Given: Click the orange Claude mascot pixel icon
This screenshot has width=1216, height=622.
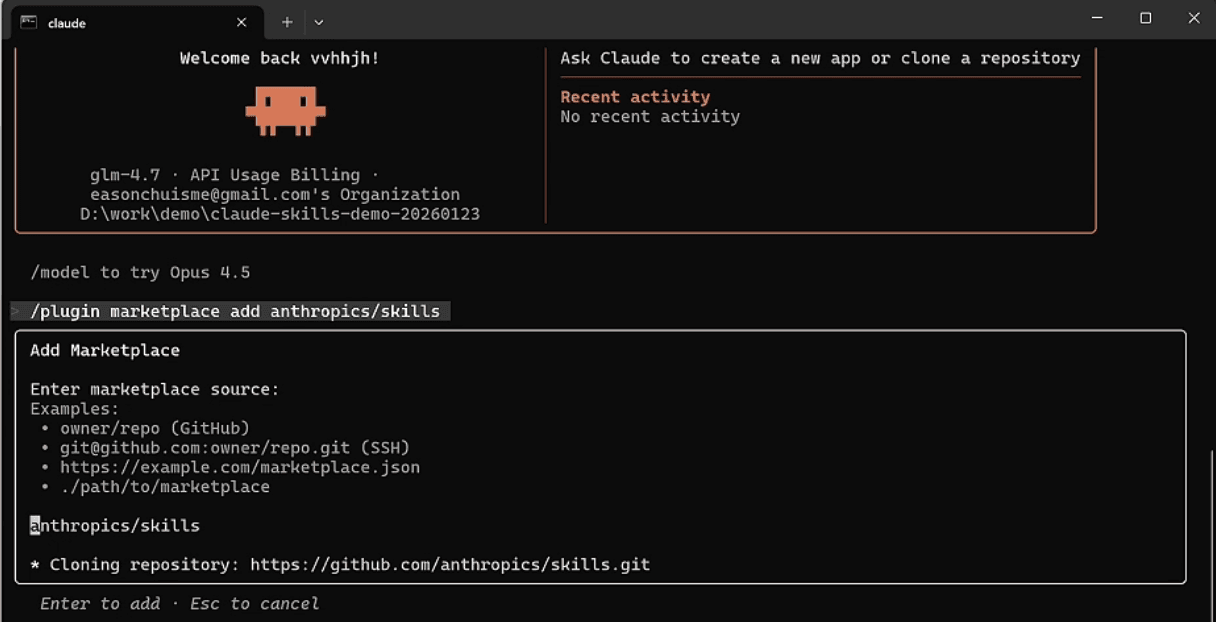Looking at the screenshot, I should [x=285, y=108].
